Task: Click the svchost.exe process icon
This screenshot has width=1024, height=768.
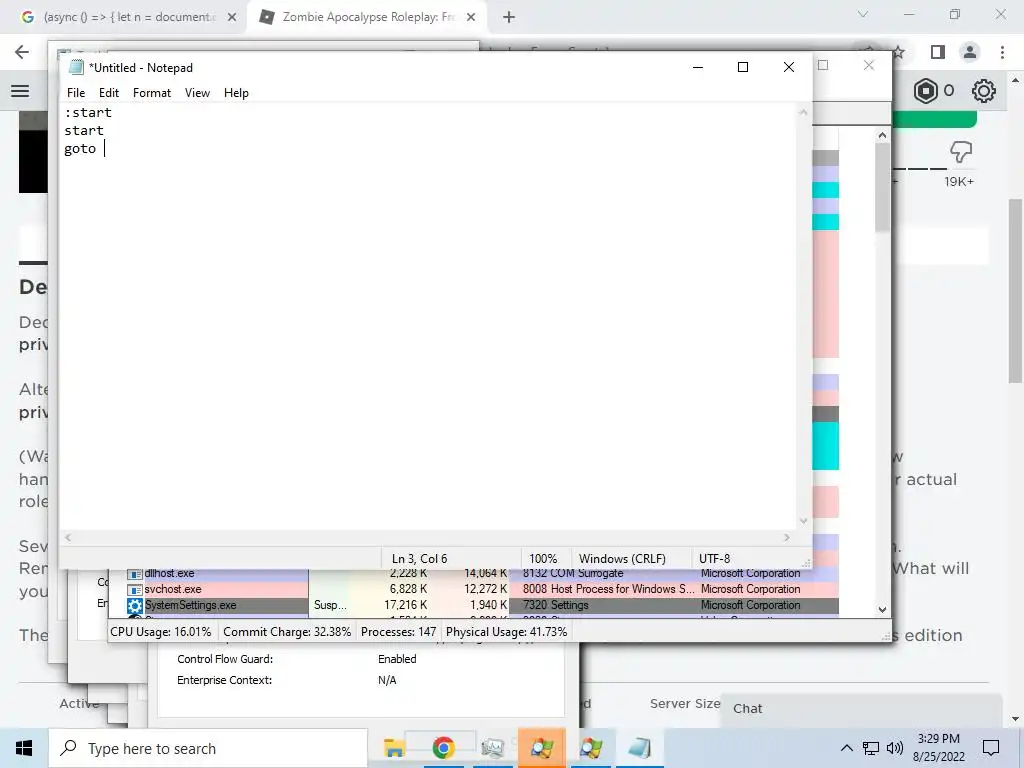Action: [x=135, y=589]
